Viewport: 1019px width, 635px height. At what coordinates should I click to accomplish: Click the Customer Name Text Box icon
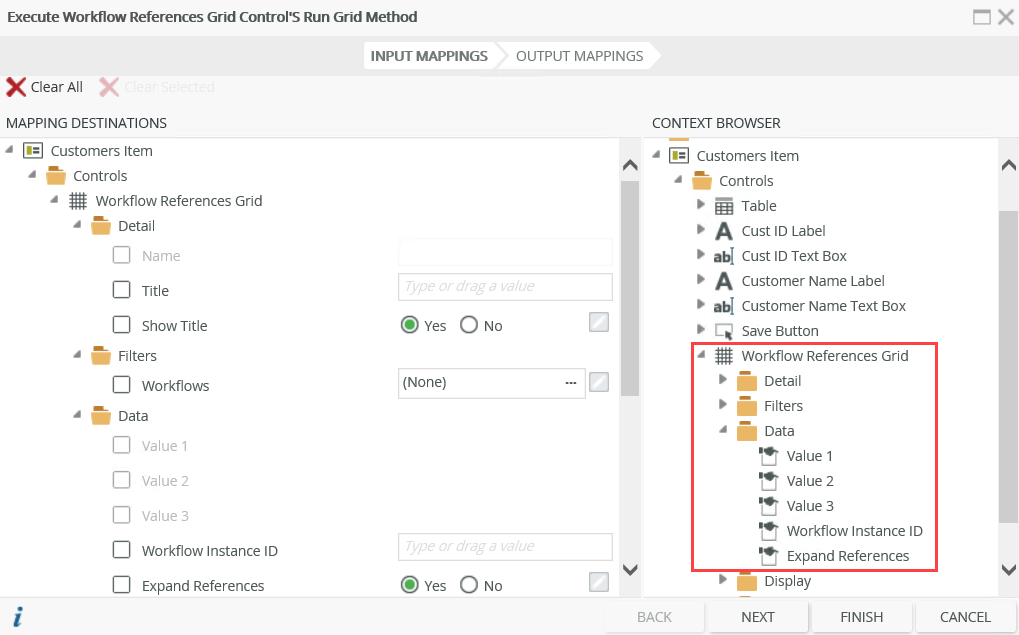coord(724,306)
